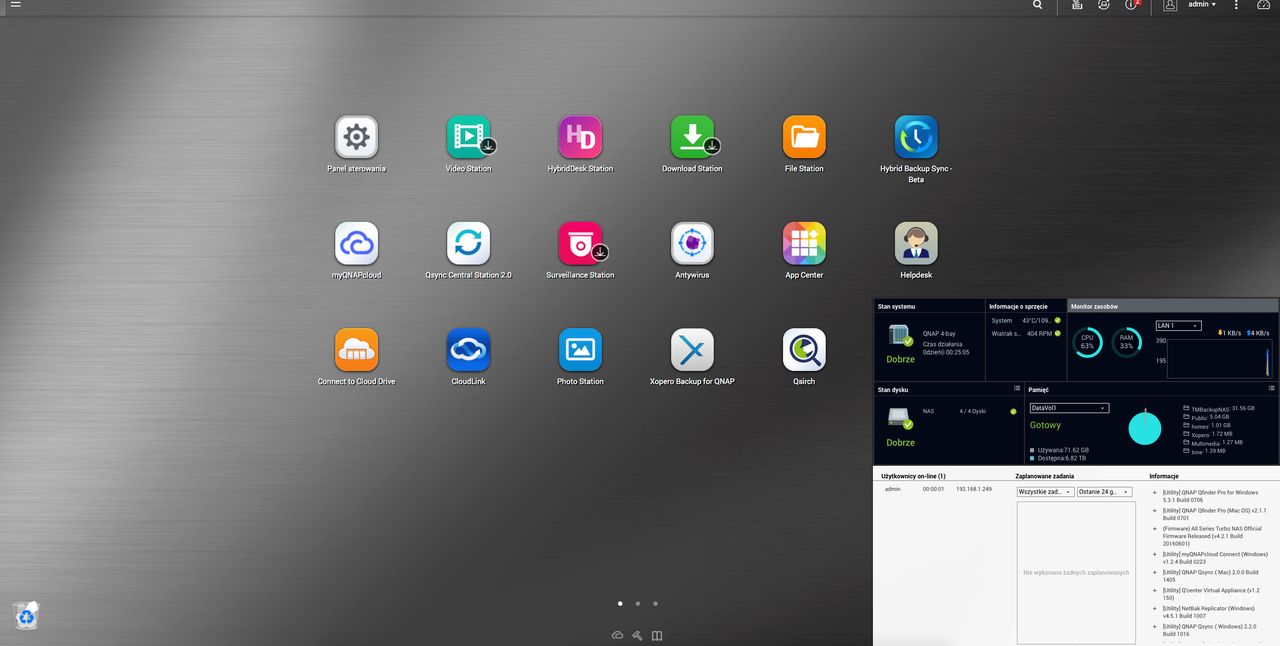Open the LAN 1 interface dropdown
Image resolution: width=1280 pixels, height=646 pixels.
(x=1178, y=325)
